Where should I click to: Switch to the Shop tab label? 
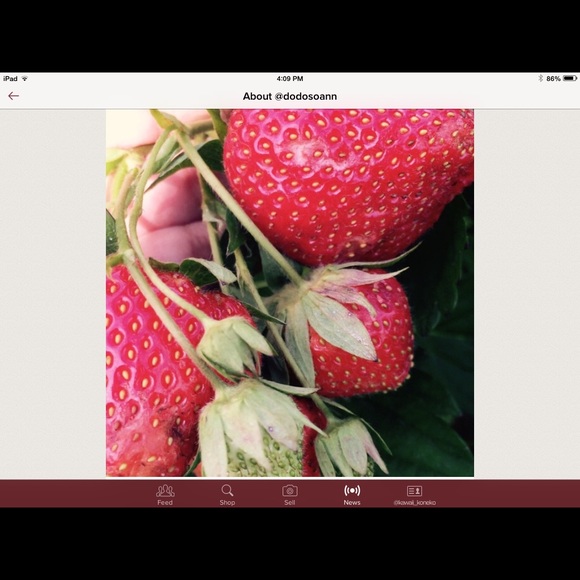227,502
